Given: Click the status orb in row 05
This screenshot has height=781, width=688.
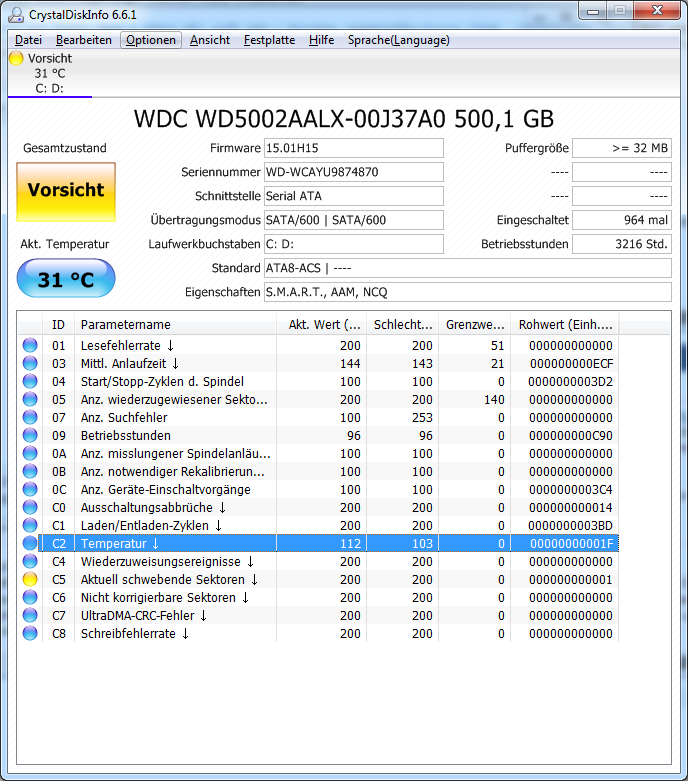Looking at the screenshot, I should [30, 399].
